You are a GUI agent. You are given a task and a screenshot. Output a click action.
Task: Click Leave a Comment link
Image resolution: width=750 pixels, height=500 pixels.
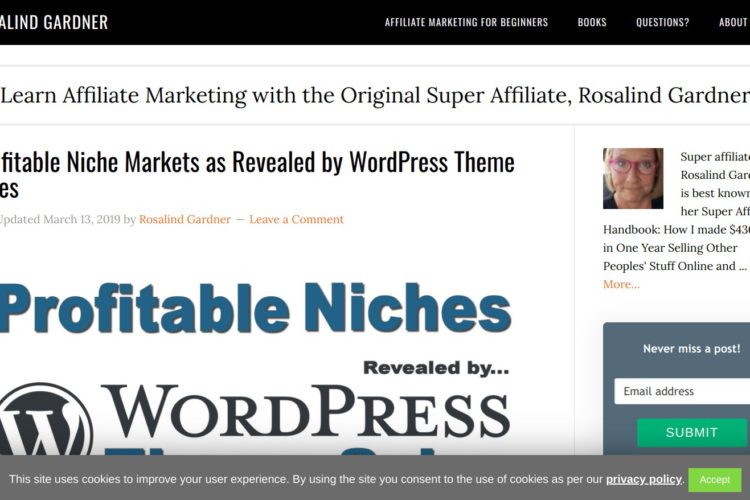pos(297,219)
